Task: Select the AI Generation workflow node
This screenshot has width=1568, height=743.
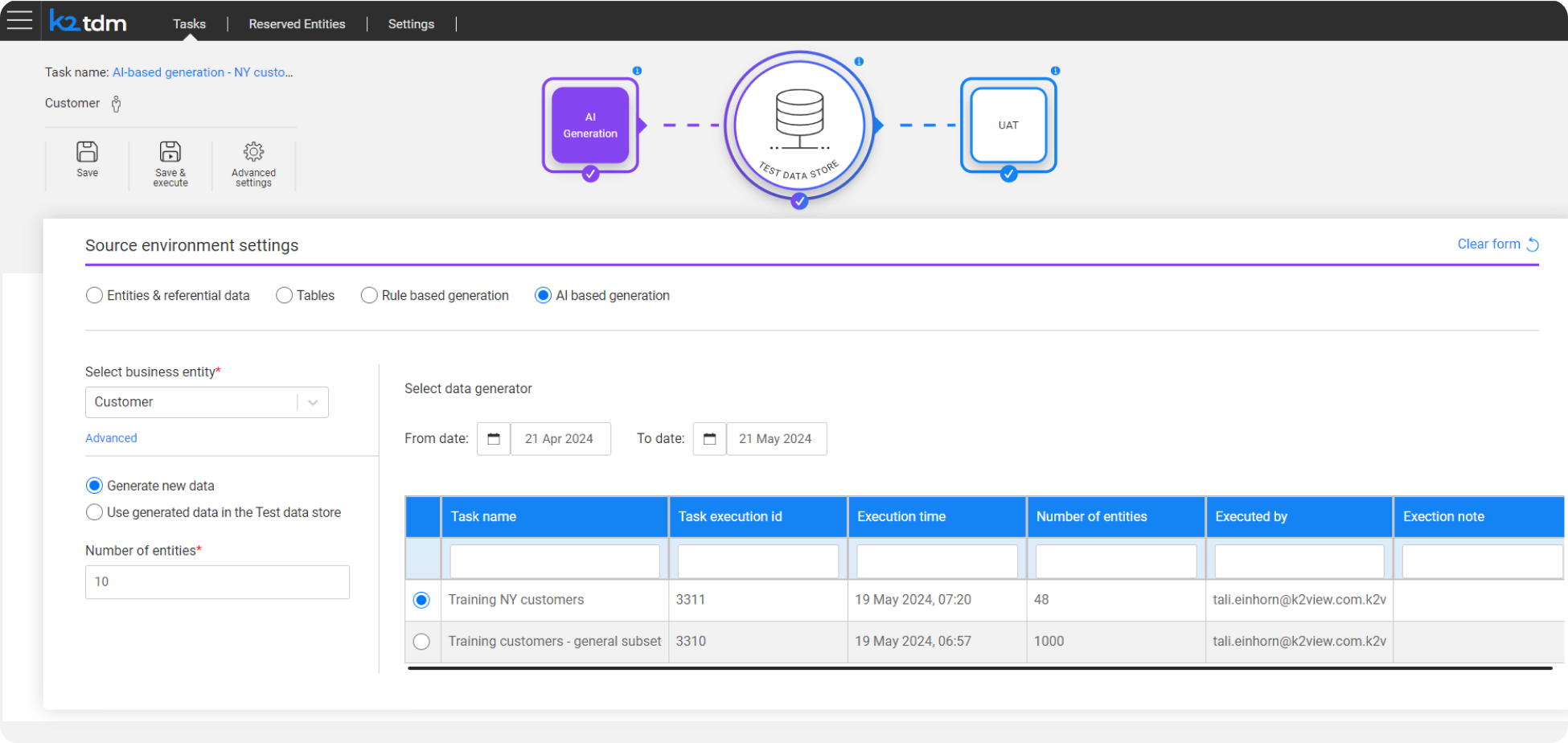Action: pyautogui.click(x=589, y=125)
